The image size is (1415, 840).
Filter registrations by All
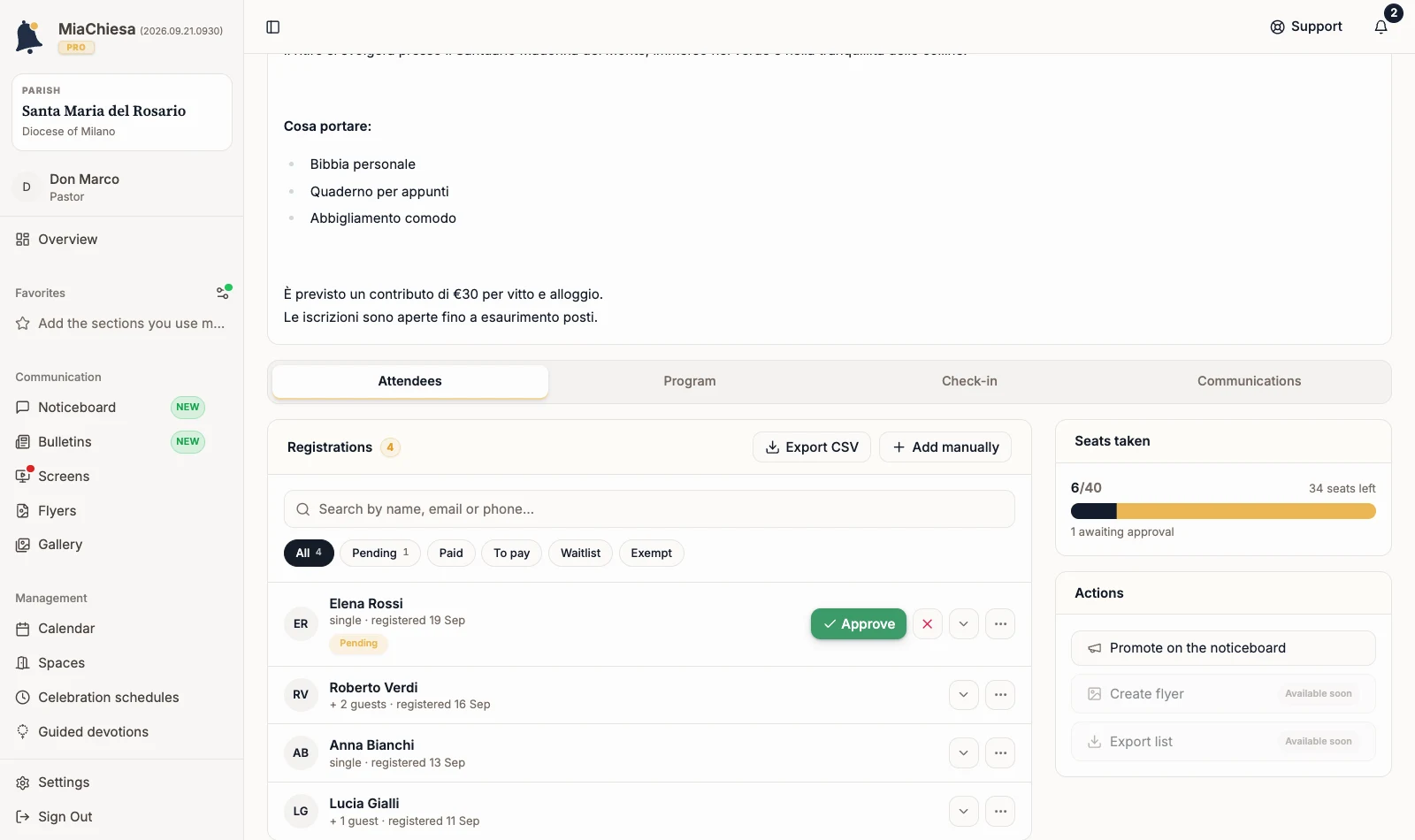pos(309,553)
